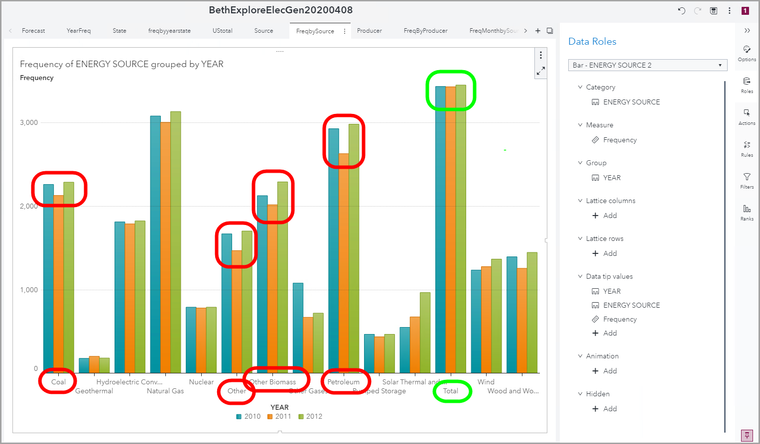Add another Data tip value
Viewport: 760px width, 444px height.
pos(604,333)
